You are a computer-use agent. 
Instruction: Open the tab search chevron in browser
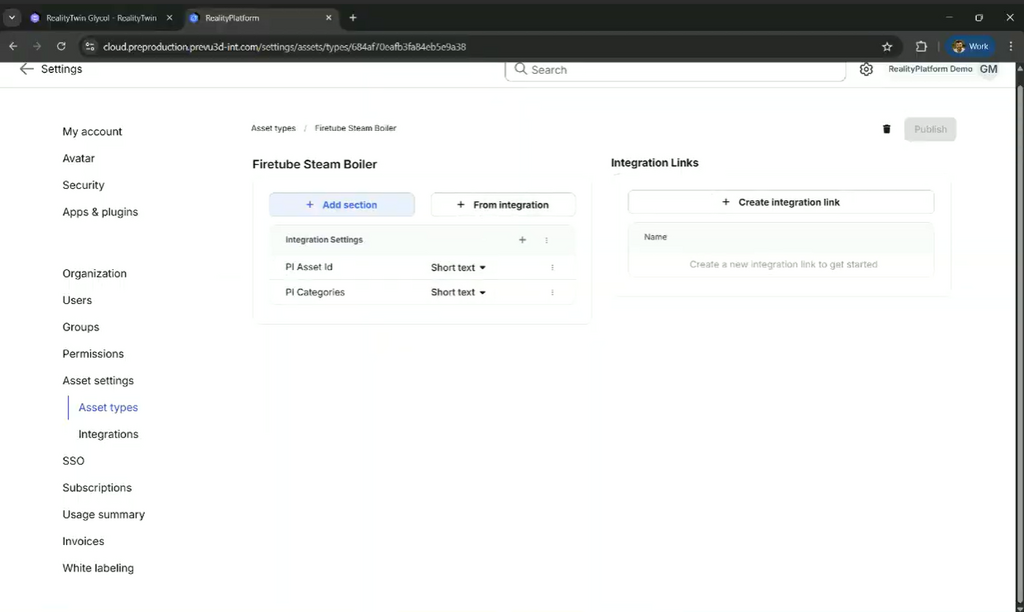coord(12,18)
